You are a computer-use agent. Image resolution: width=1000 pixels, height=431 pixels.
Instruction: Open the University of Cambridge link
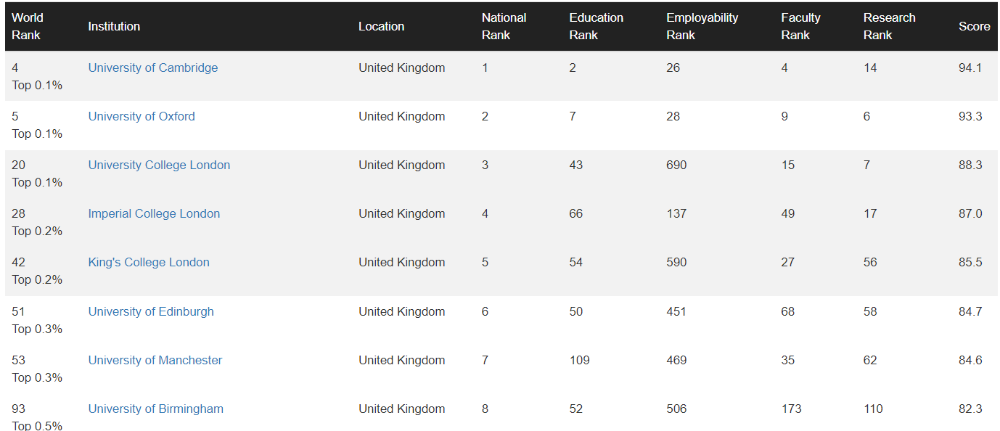click(153, 68)
